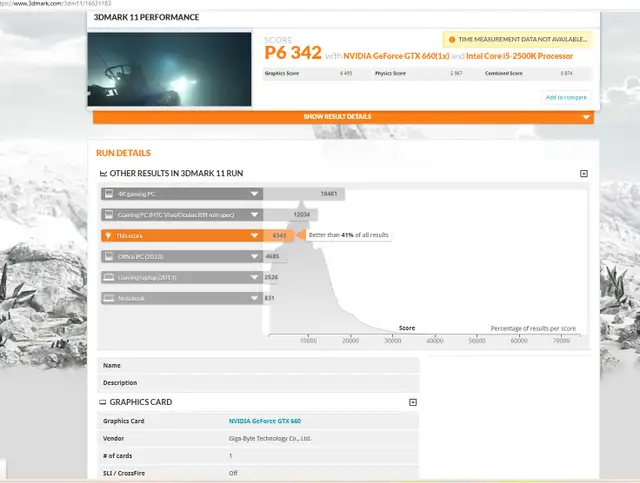Expand the Gaming PC (HTC Vive/Oculus Rift) dropdown arrow
Image resolution: width=640 pixels, height=483 pixels.
click(254, 215)
